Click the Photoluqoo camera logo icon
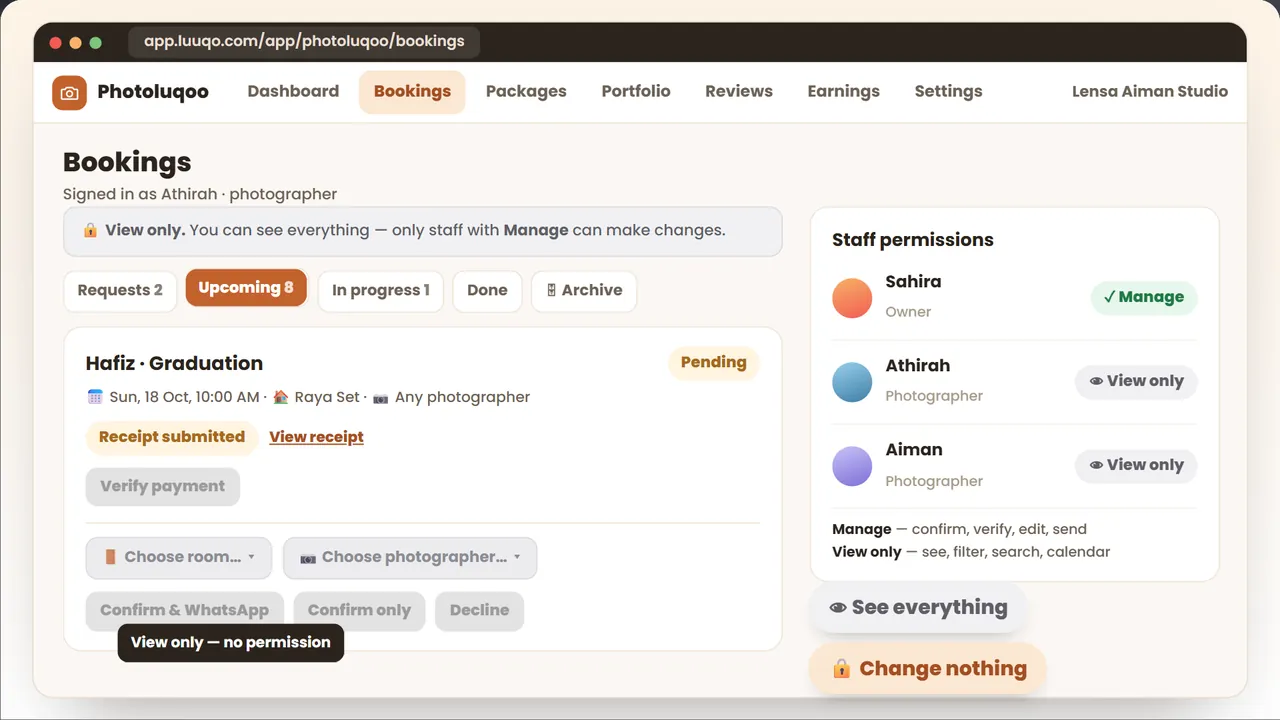Viewport: 1280px width, 720px height. pos(69,93)
